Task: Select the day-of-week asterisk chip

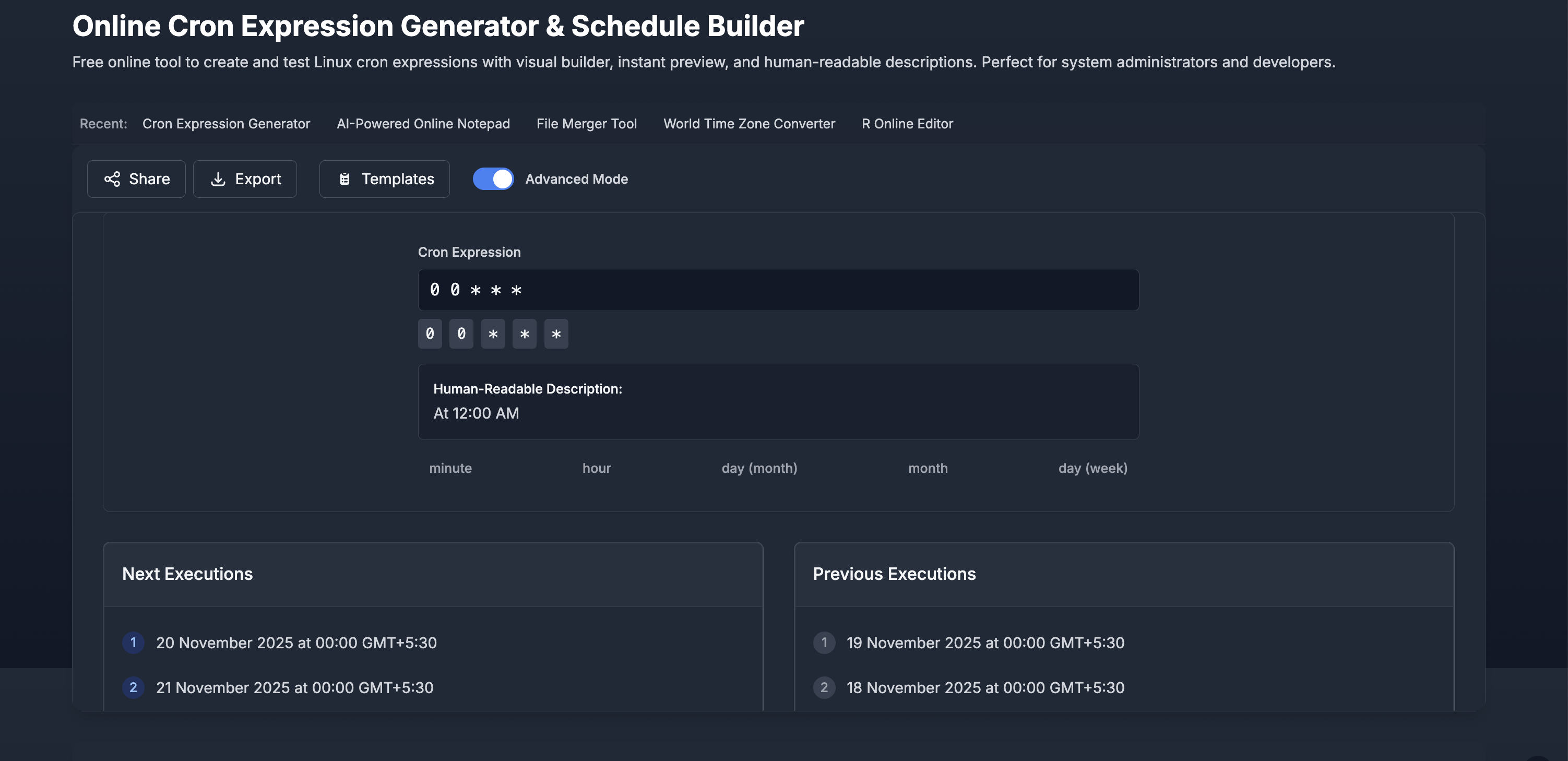Action: click(556, 334)
